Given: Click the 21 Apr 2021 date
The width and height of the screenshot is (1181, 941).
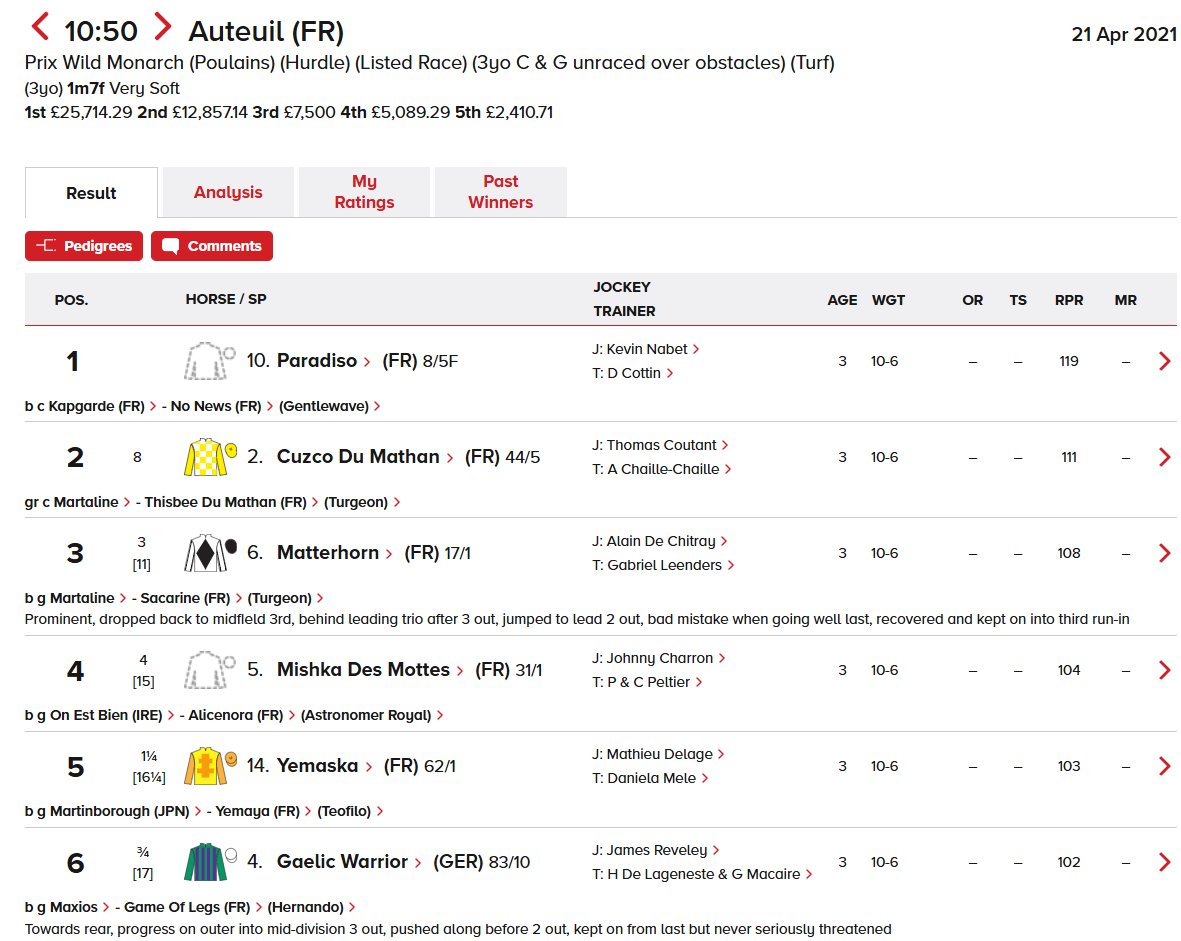Looking at the screenshot, I should 1124,34.
